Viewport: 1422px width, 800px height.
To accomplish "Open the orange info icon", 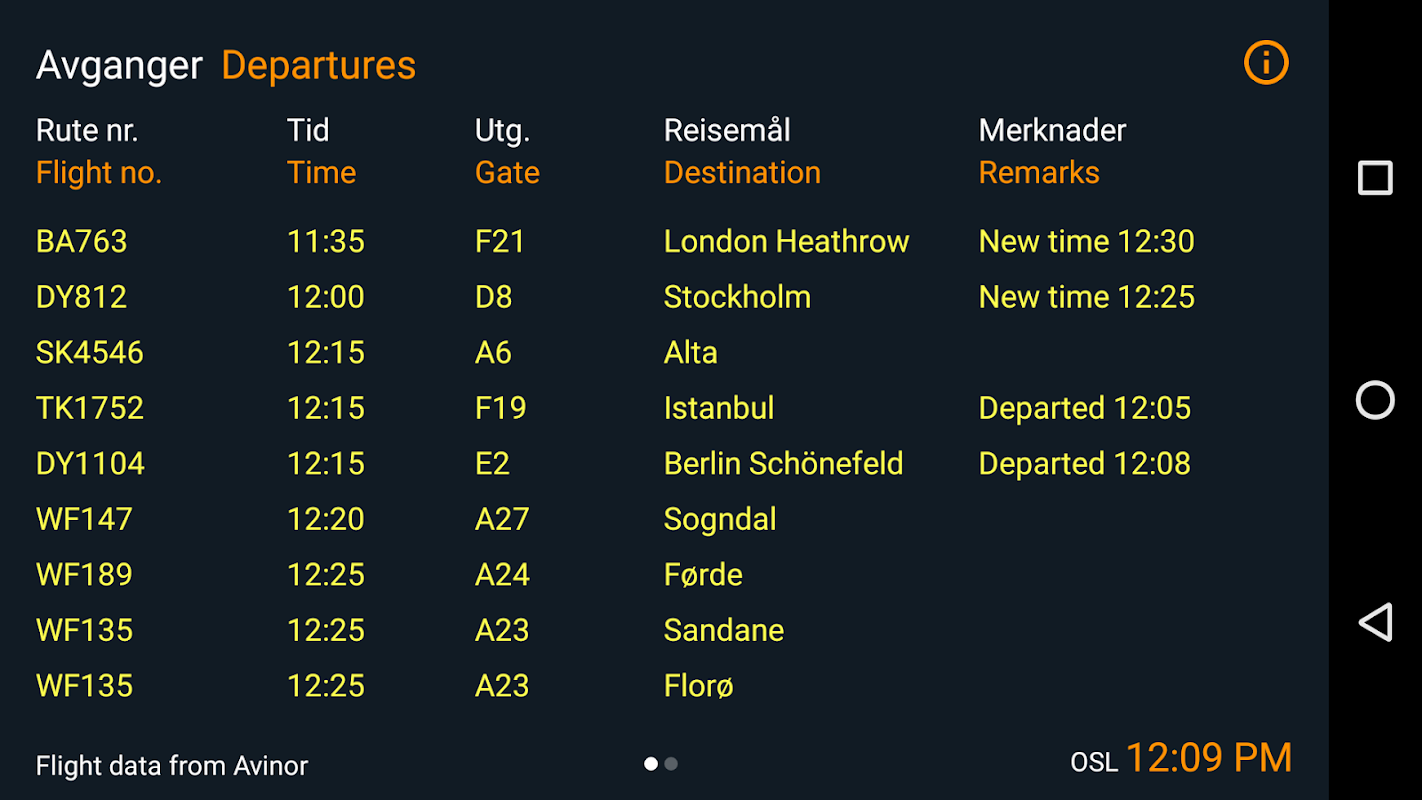I will point(1266,63).
